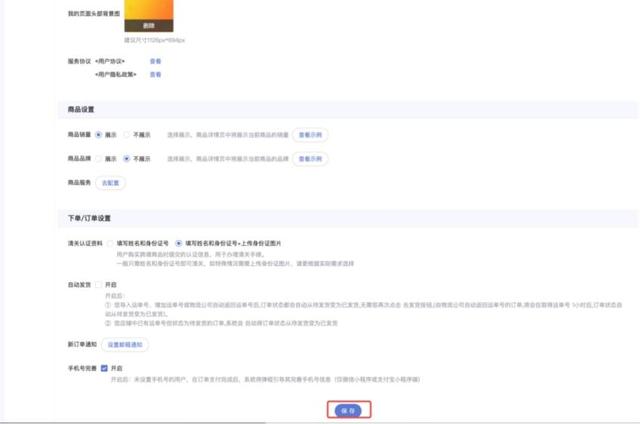
Task: Uncheck the 手机号完善 开启 checkbox
Action: 104,368
